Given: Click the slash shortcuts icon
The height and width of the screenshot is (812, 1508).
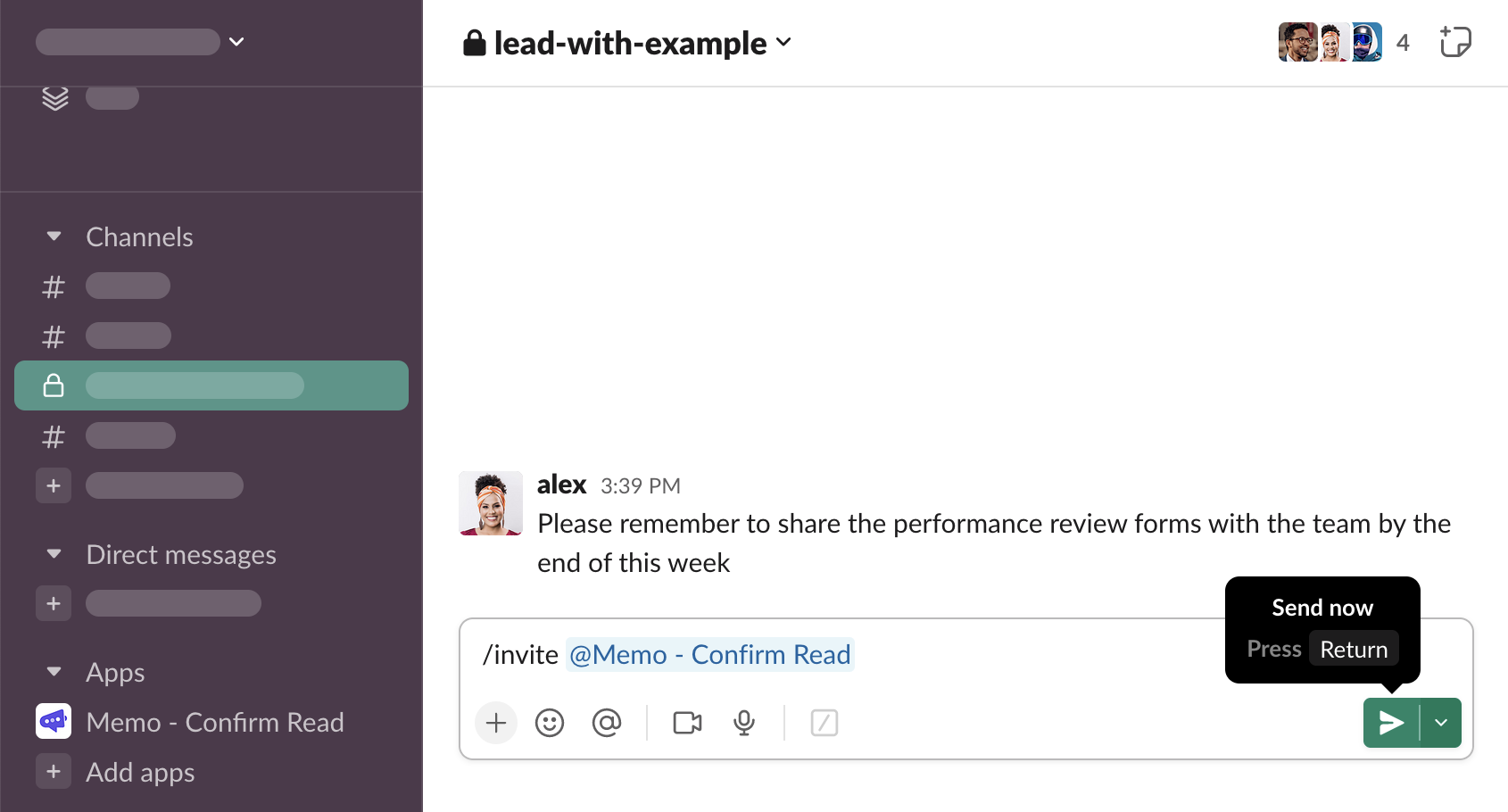Looking at the screenshot, I should click(824, 723).
